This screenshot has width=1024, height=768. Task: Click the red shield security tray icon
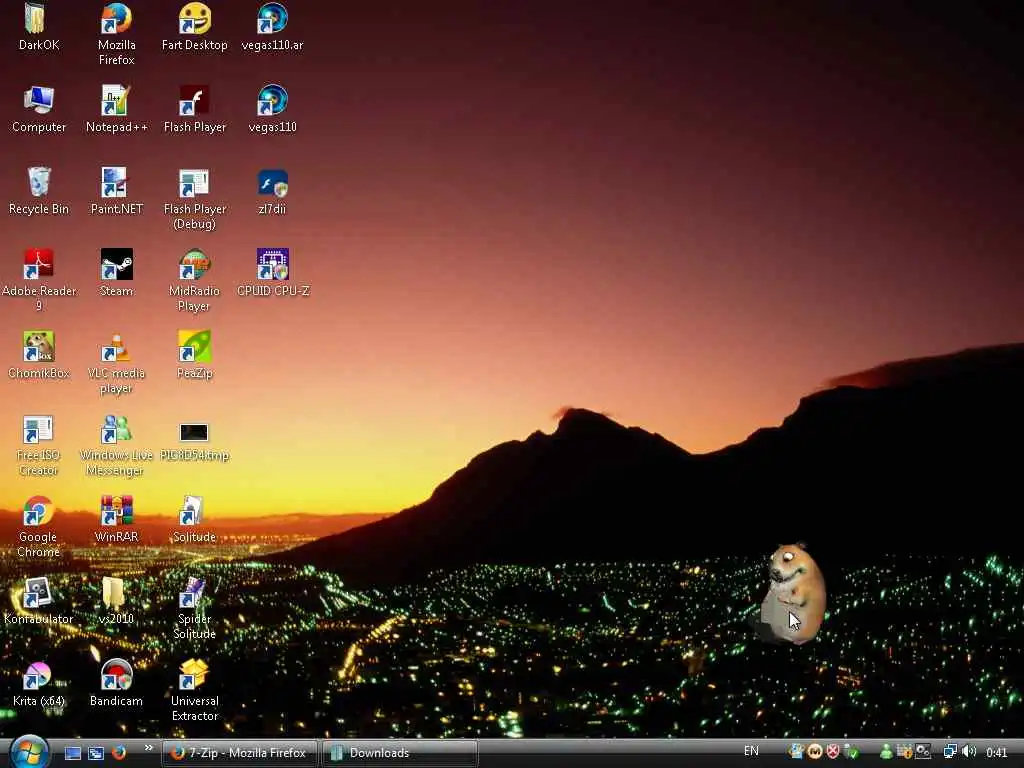tap(833, 752)
